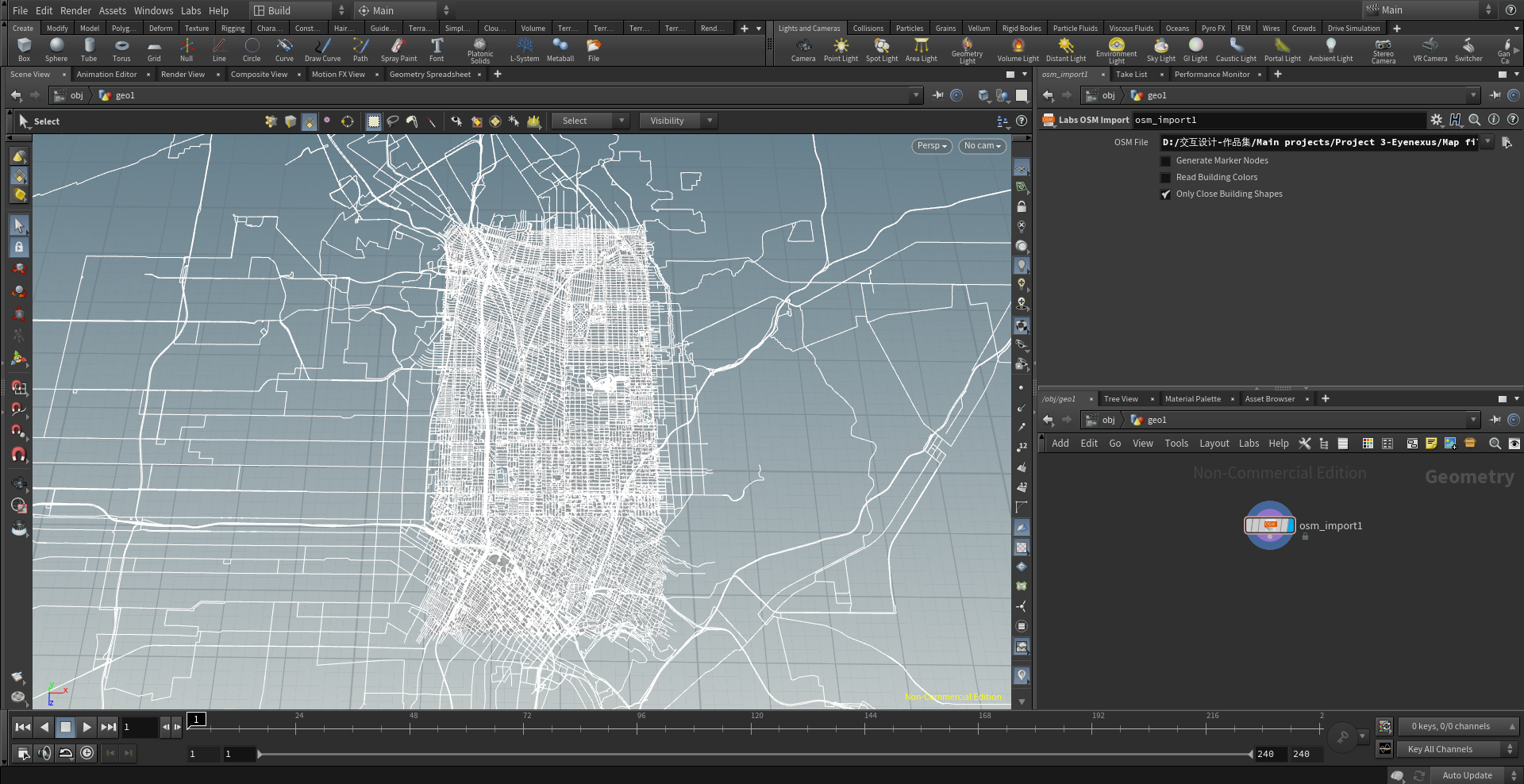Switch to the Geometry Spreadsheet tab
The image size is (1524, 784).
429,75
